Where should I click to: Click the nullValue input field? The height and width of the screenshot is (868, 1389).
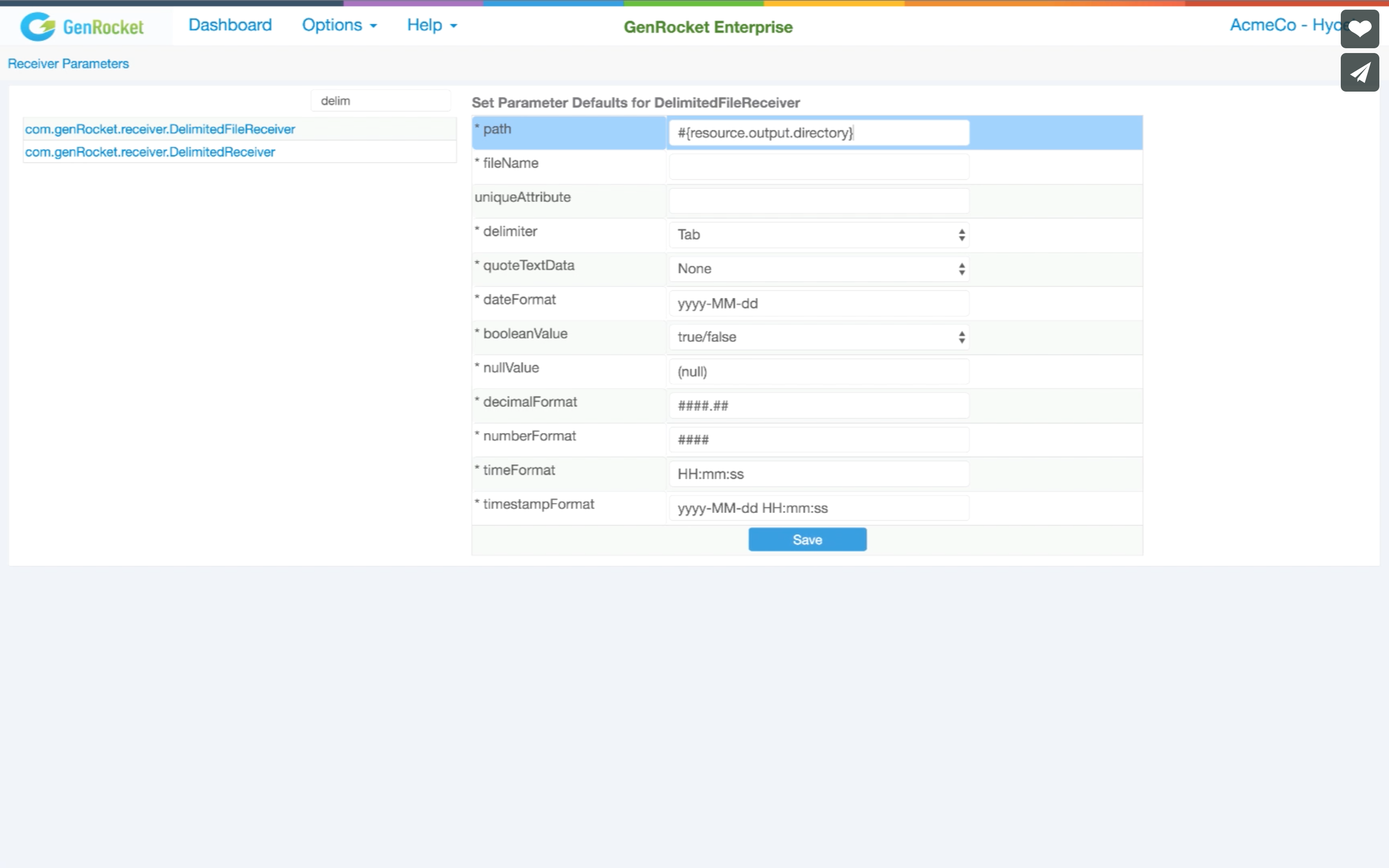pos(818,371)
